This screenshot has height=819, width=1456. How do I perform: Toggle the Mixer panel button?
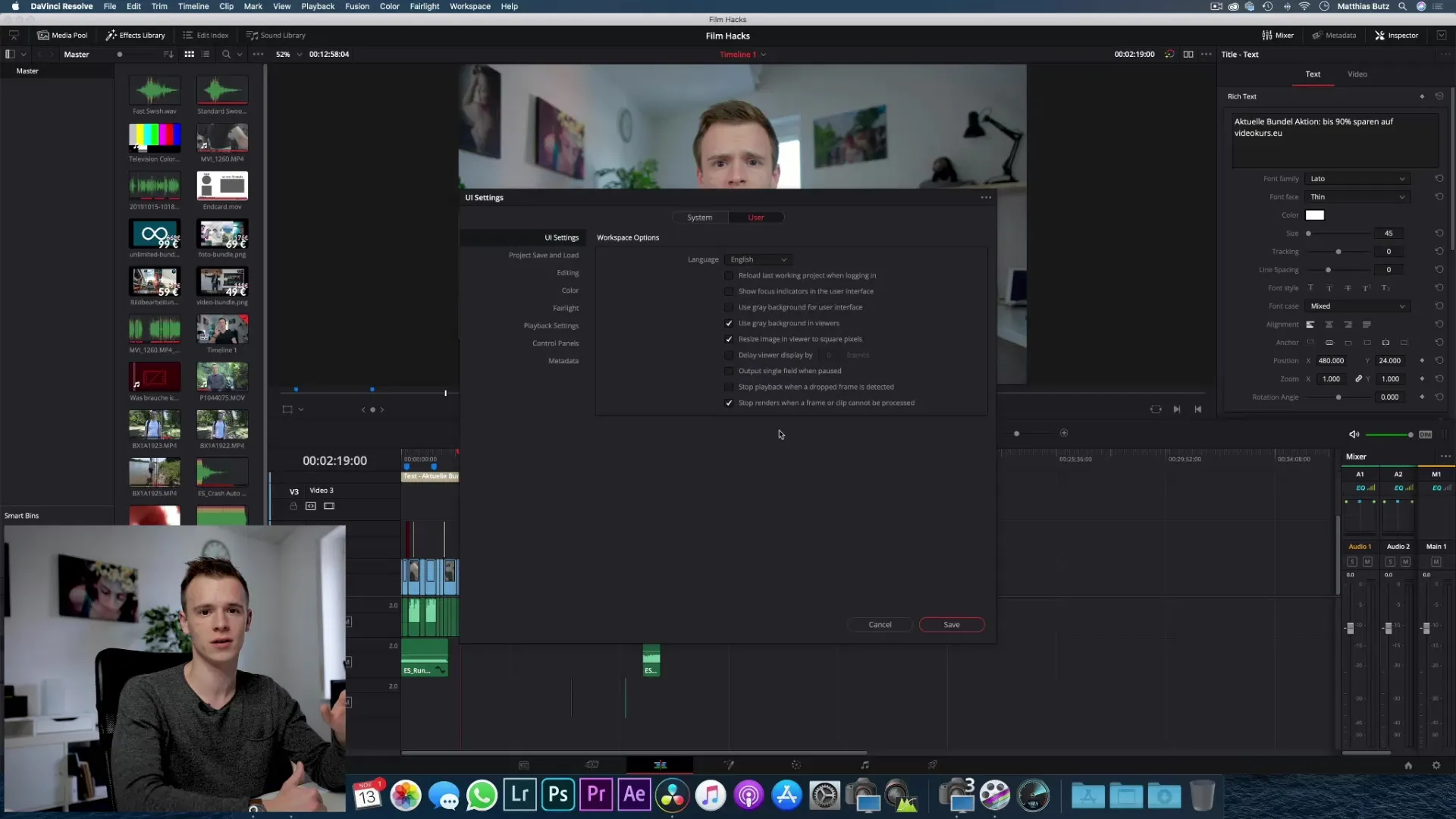[1278, 35]
